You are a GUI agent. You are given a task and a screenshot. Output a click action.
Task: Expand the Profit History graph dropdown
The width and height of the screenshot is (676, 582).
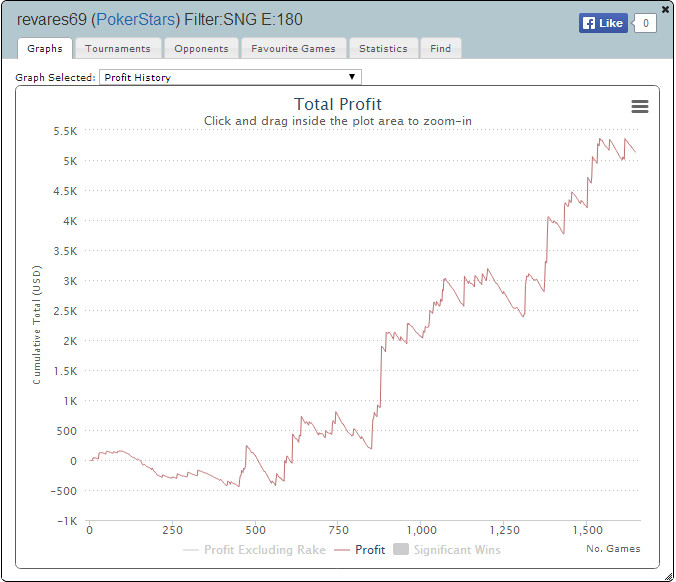point(230,78)
